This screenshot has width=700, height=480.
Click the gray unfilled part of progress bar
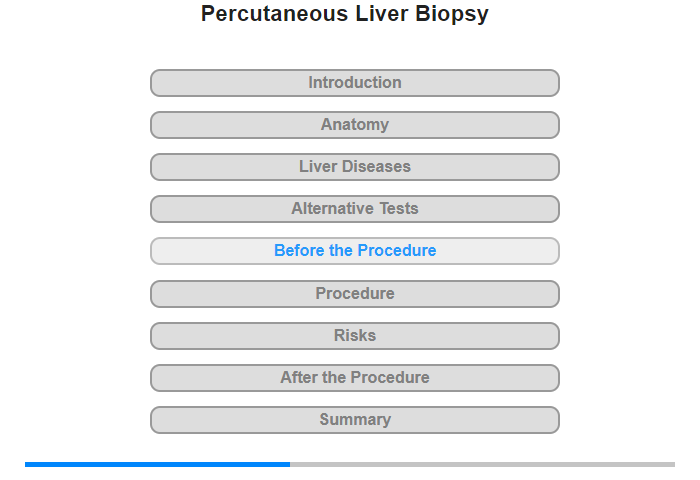(x=483, y=464)
